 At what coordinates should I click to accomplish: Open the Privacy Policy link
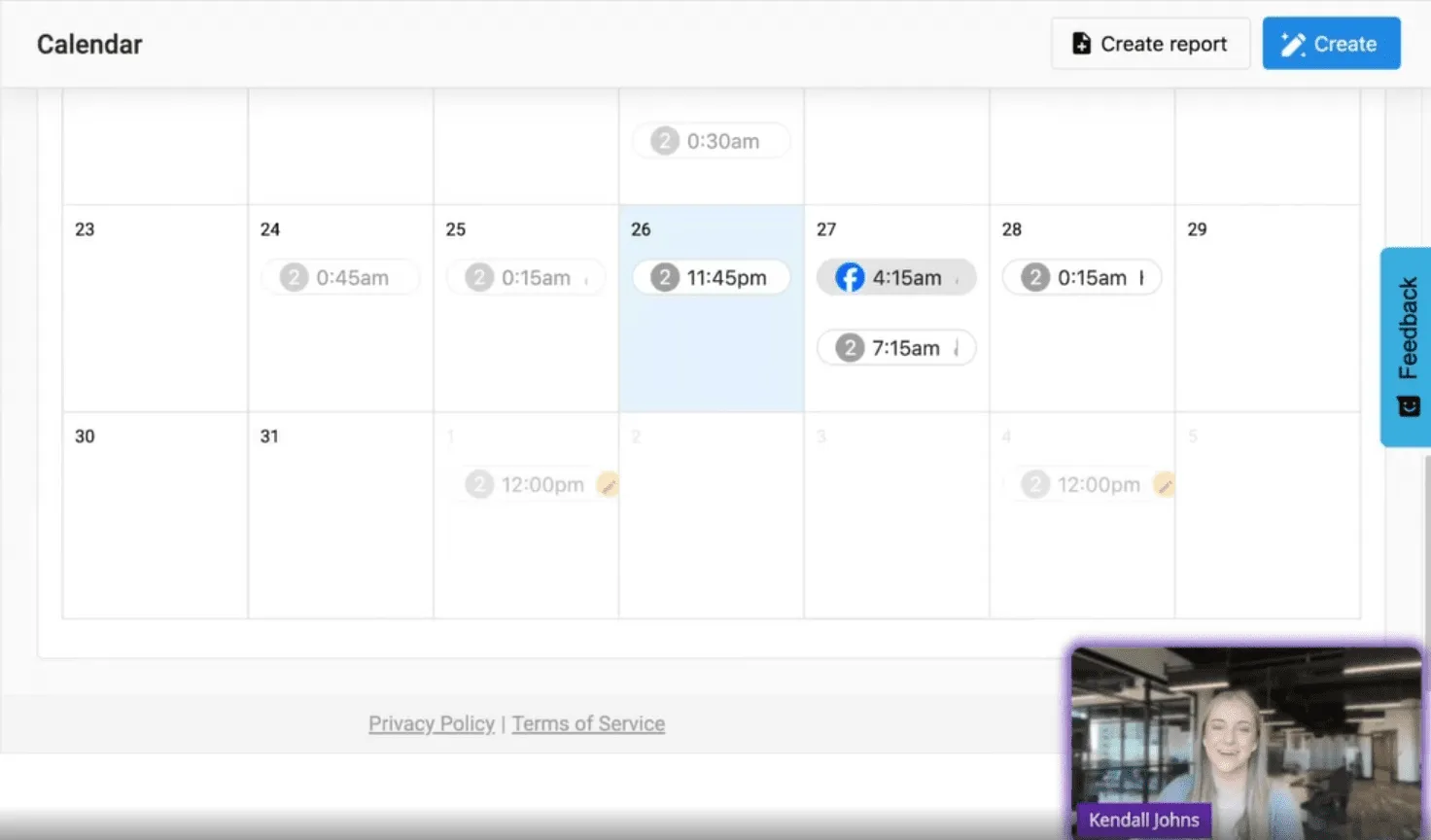click(431, 723)
